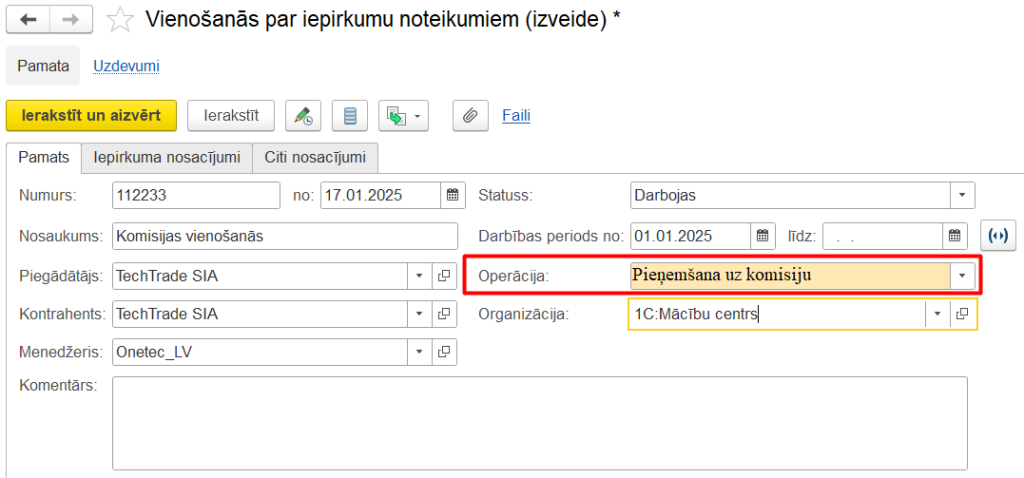This screenshot has height=478, width=1024.
Task: Click the list report toolbar icon
Action: [x=350, y=116]
